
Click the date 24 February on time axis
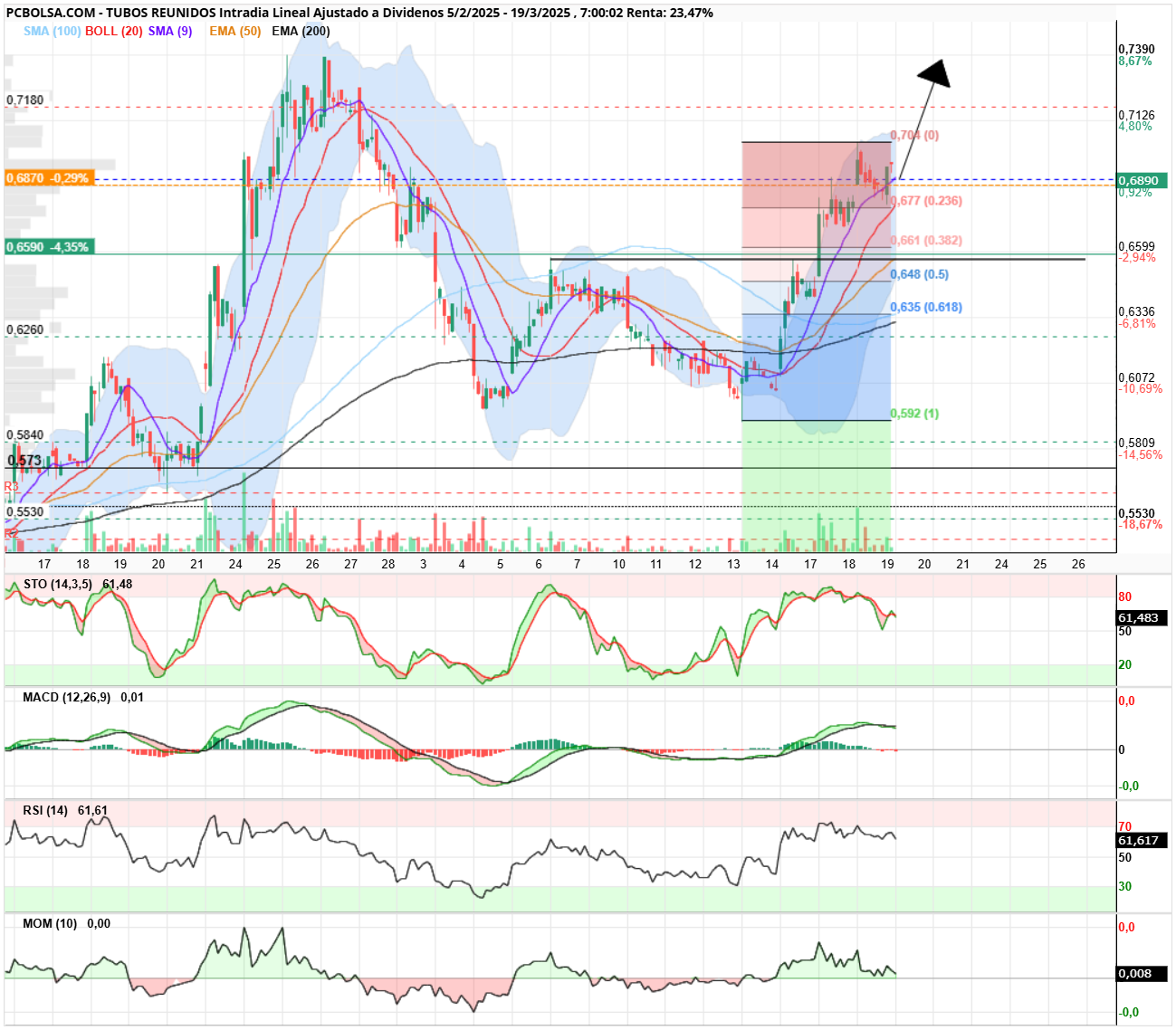pos(235,564)
